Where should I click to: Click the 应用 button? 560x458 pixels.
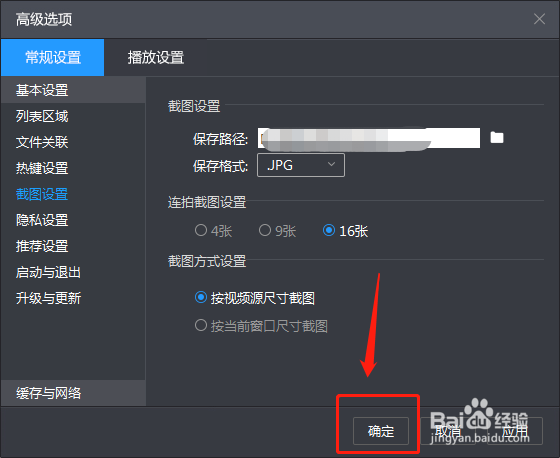coord(515,431)
